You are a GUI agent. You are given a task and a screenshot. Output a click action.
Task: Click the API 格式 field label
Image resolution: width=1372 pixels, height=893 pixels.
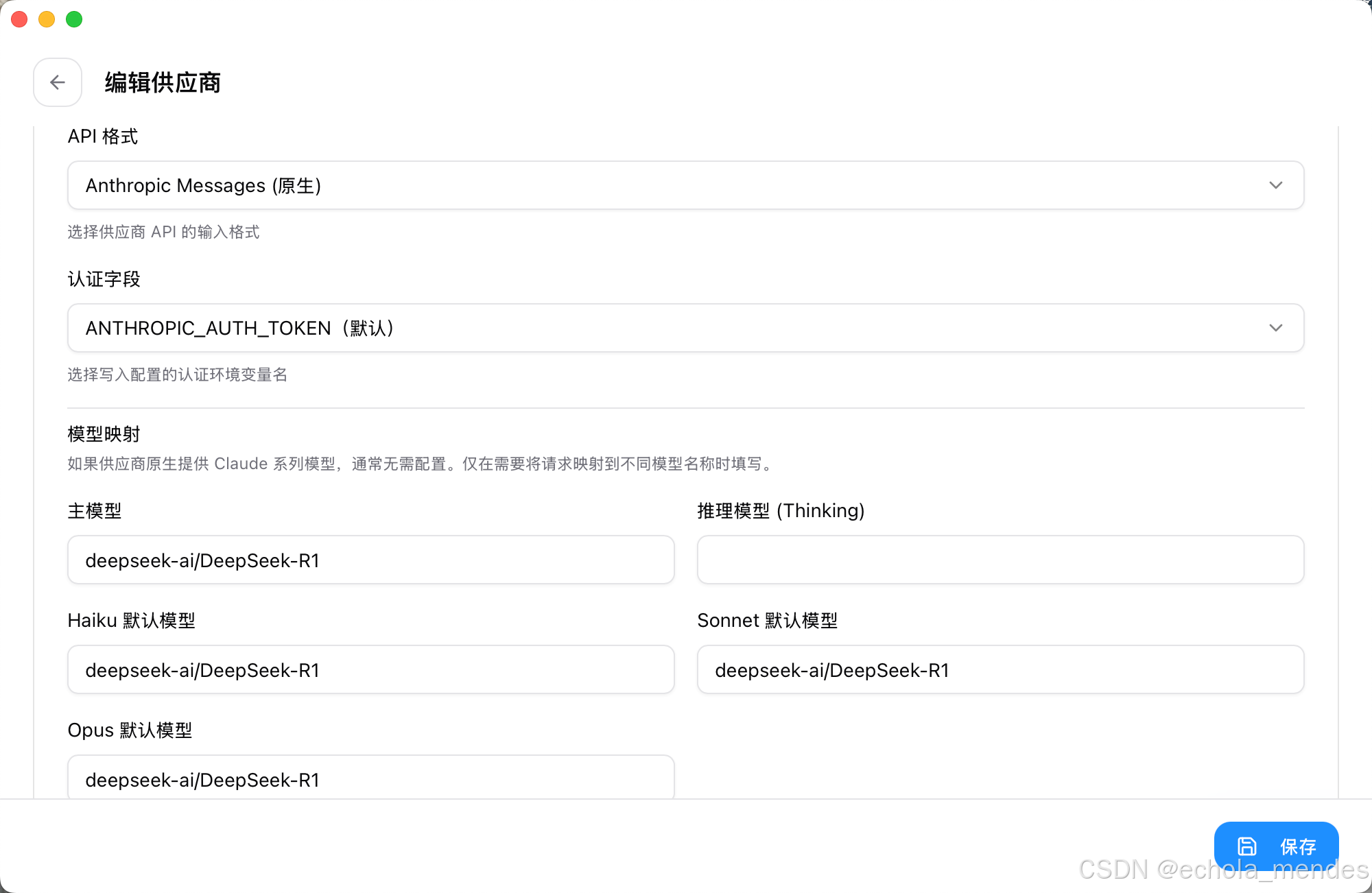point(103,136)
